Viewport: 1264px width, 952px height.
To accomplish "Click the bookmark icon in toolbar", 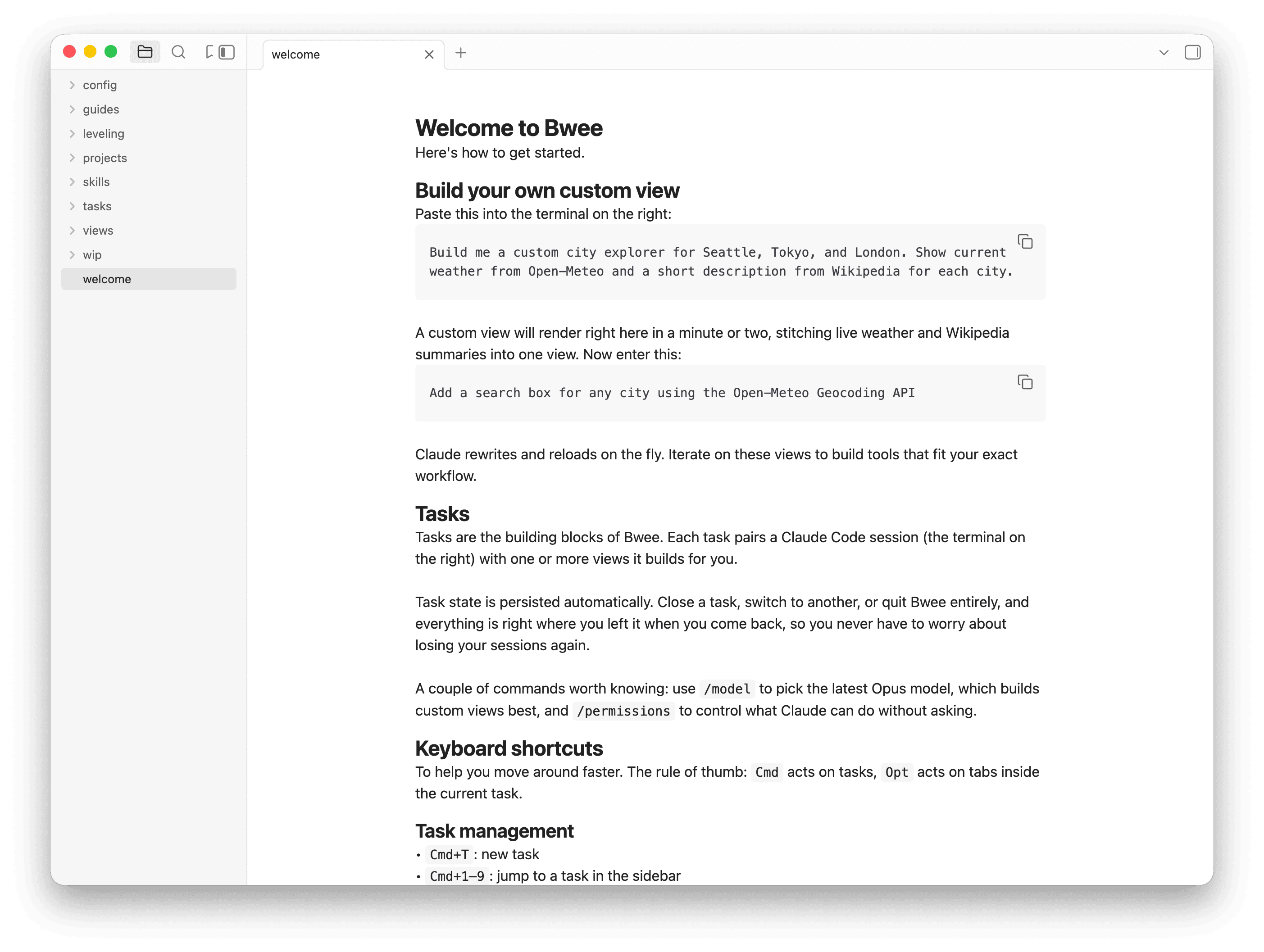I will click(210, 52).
